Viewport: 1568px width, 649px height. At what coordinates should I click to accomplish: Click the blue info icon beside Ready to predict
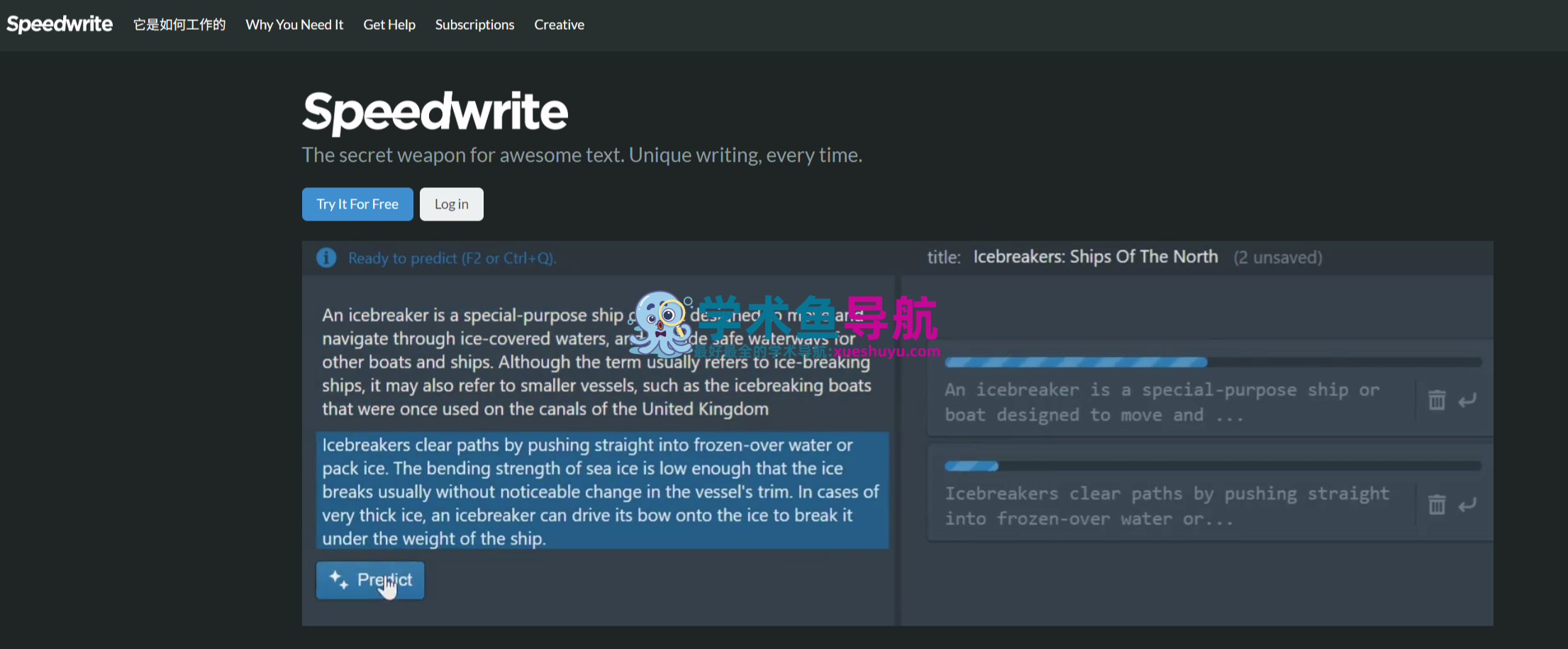326,257
